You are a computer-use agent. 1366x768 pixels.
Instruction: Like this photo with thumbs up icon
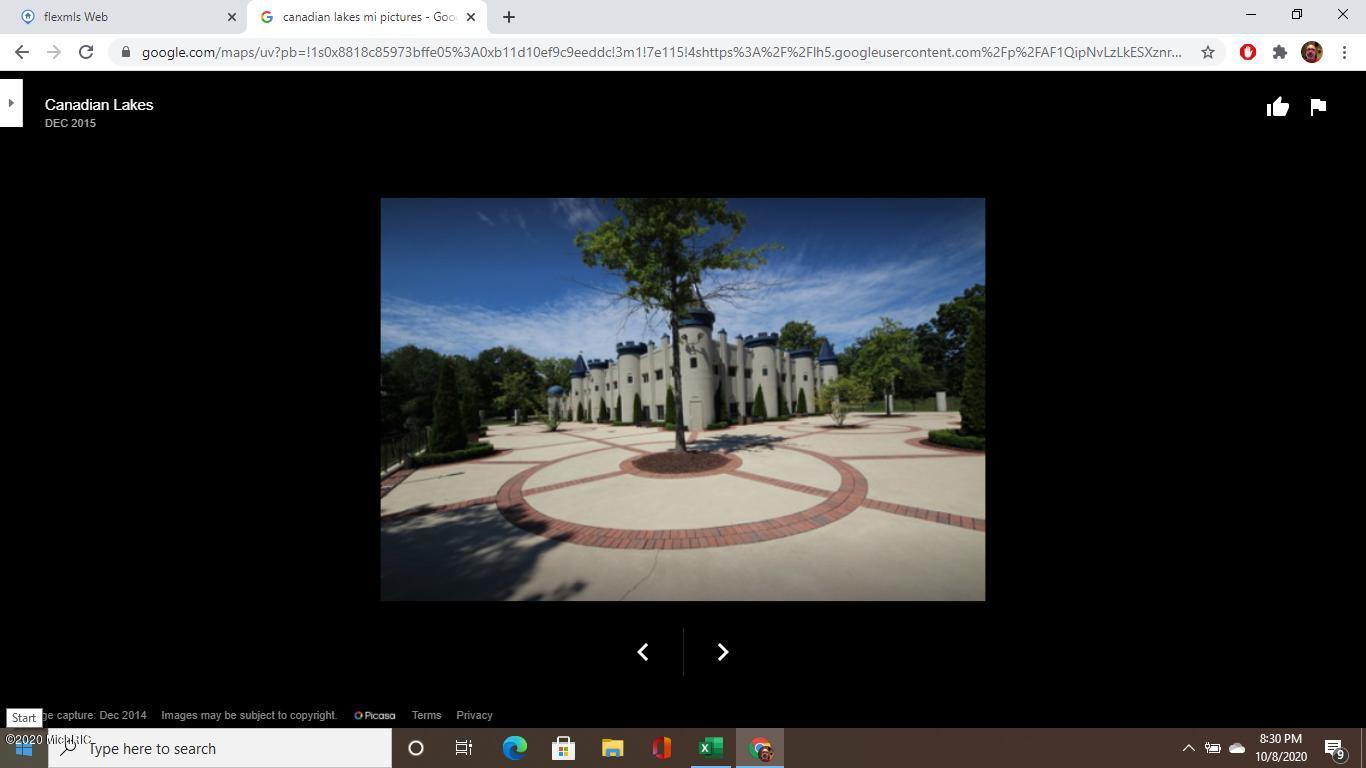1277,107
